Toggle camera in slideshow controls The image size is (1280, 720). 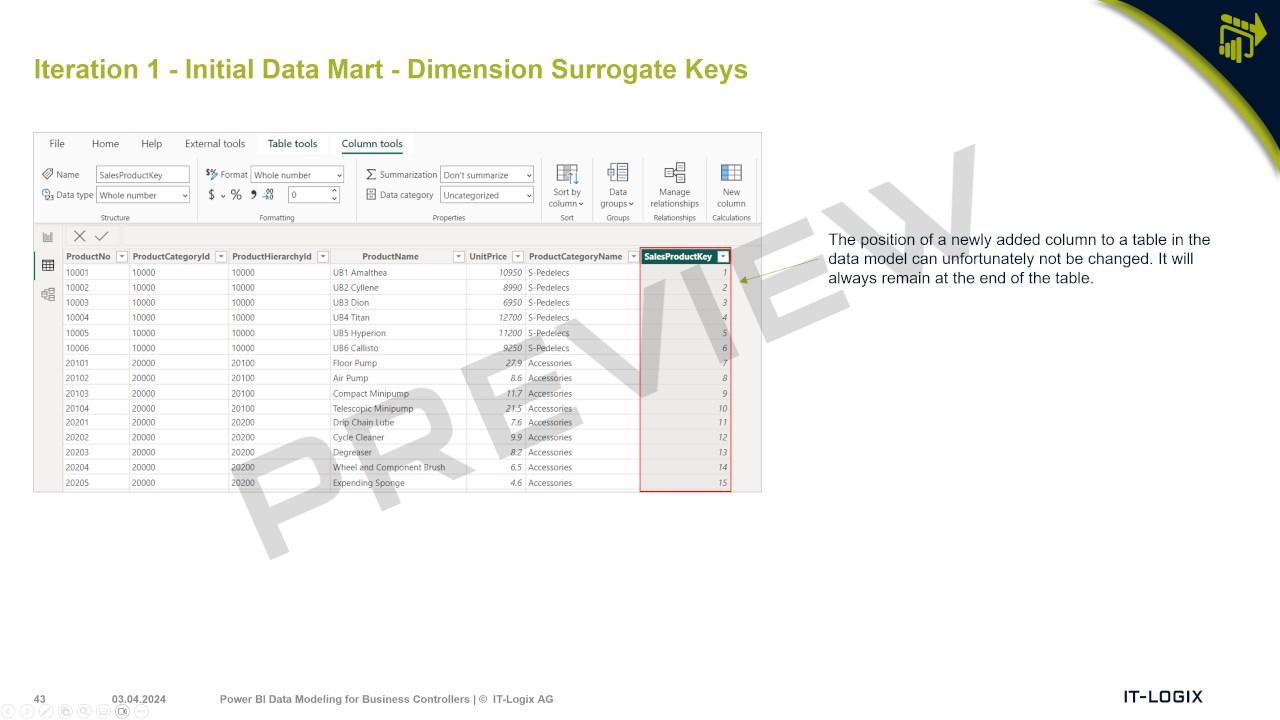click(x=123, y=711)
